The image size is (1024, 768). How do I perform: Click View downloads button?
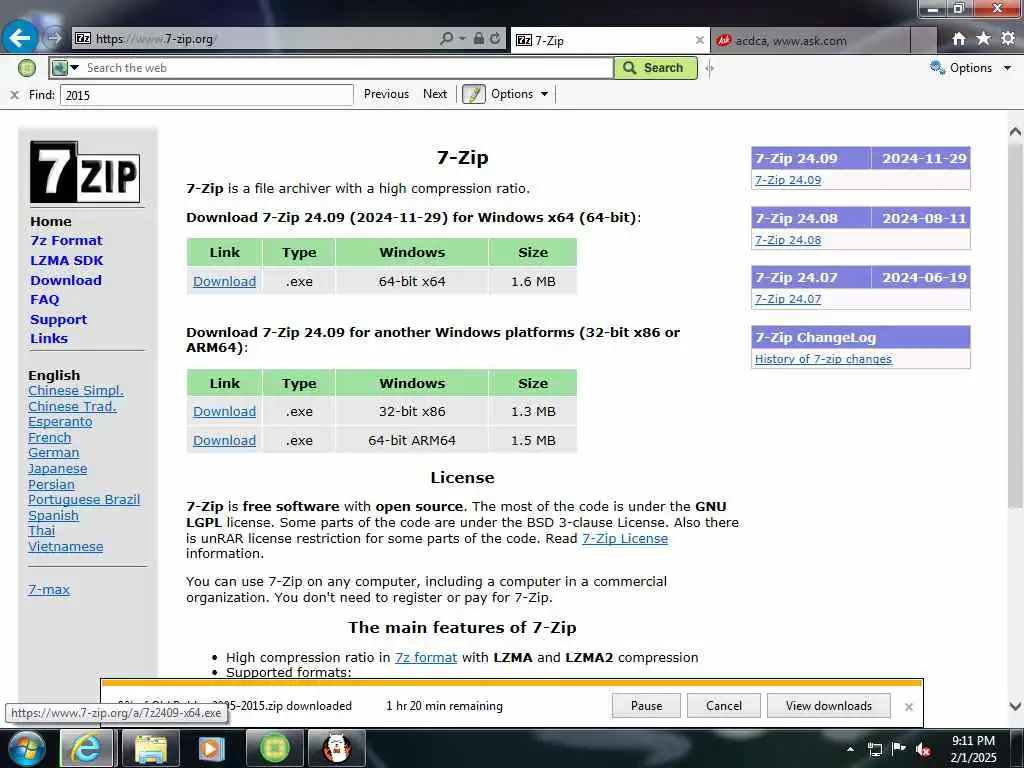tap(829, 706)
